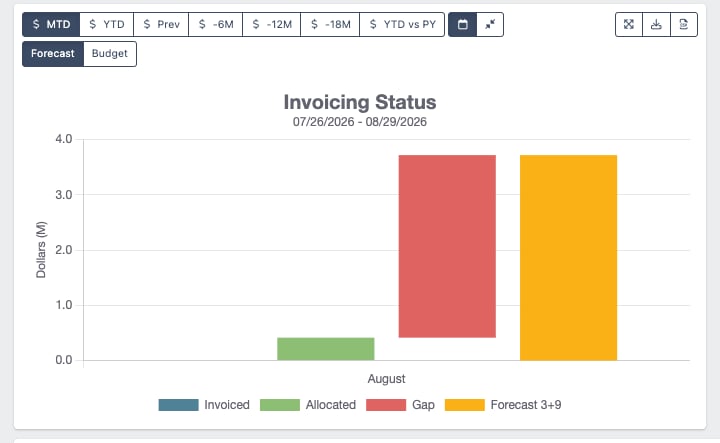The height and width of the screenshot is (443, 720).
Task: Switch to MTD period
Action: tap(51, 24)
